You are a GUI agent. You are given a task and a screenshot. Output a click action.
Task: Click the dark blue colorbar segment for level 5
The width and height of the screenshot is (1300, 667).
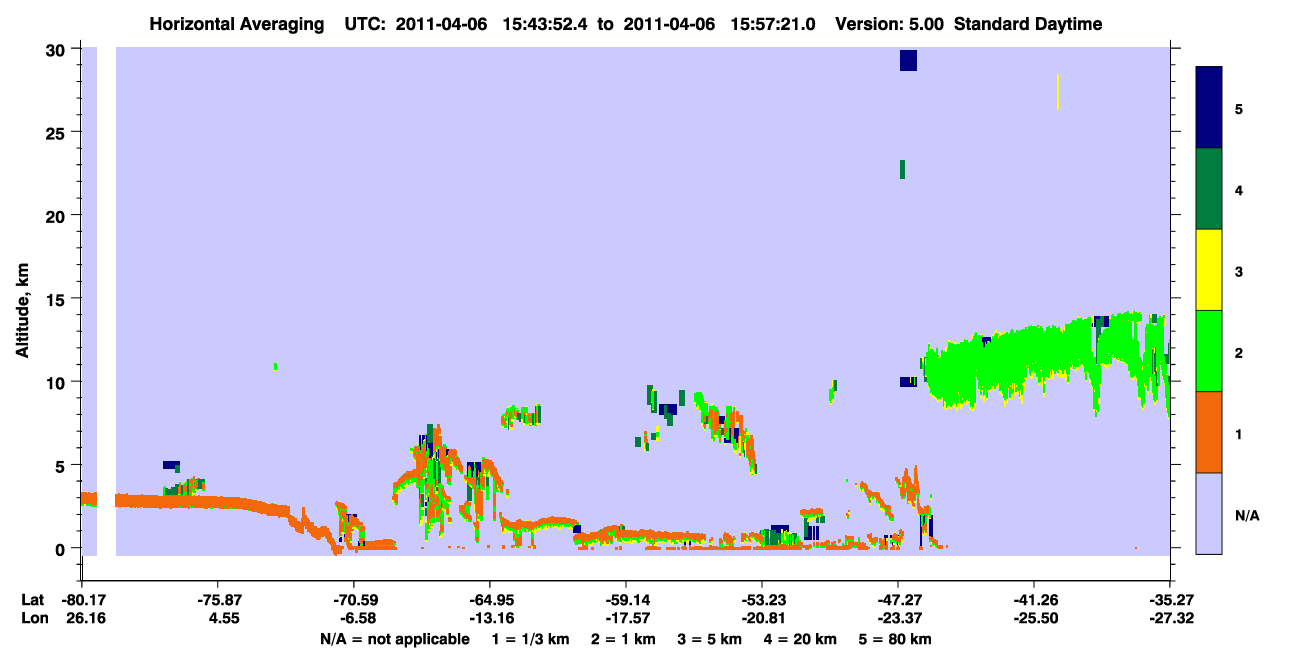1209,108
